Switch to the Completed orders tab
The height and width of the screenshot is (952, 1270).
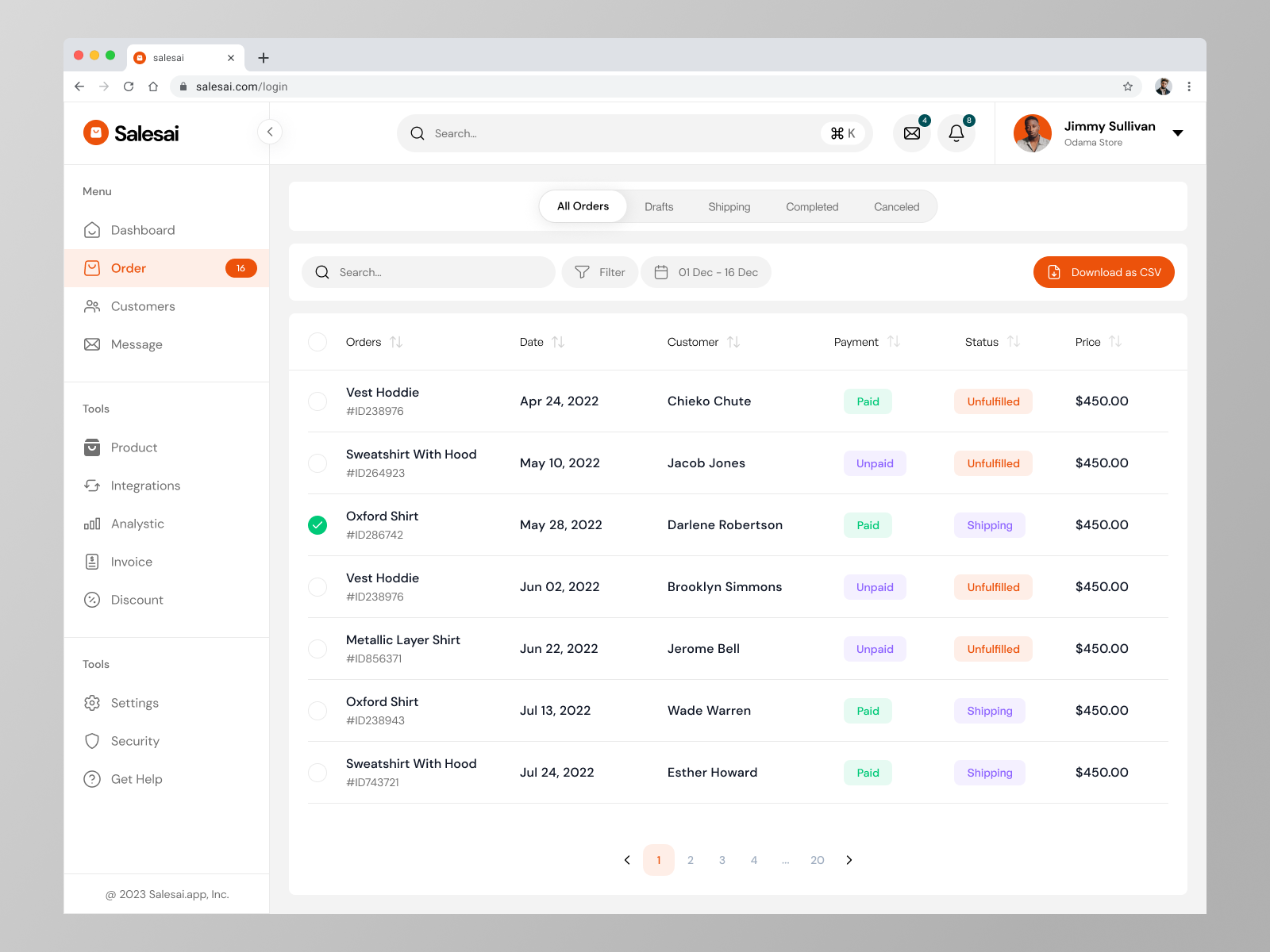pyautogui.click(x=811, y=206)
